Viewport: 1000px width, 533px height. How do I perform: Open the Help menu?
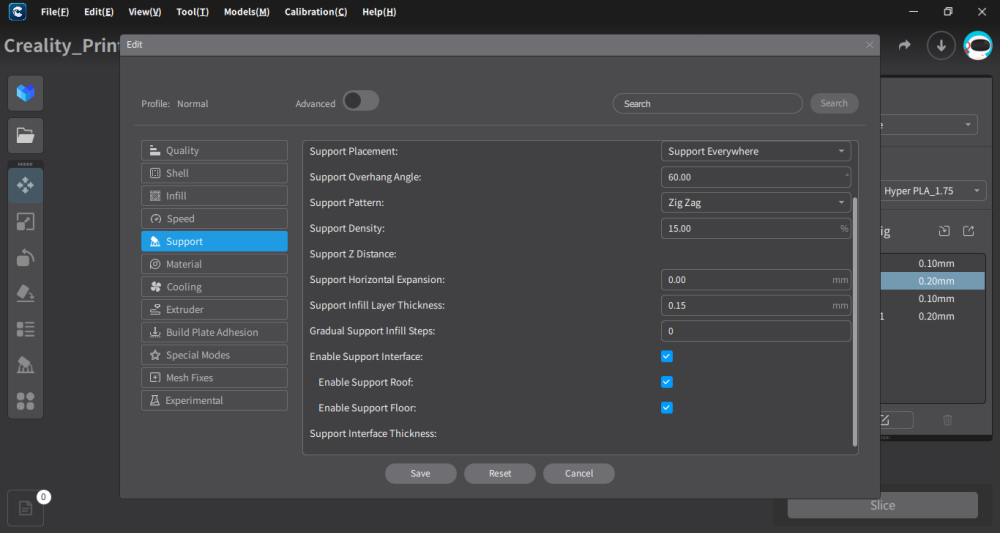[x=379, y=11]
